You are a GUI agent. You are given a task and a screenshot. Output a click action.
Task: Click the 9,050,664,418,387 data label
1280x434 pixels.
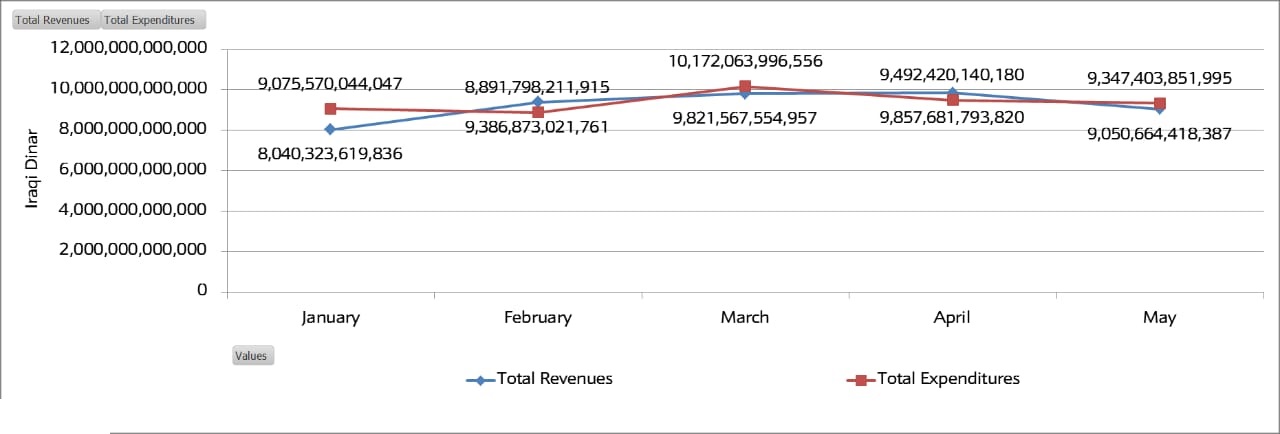1159,133
